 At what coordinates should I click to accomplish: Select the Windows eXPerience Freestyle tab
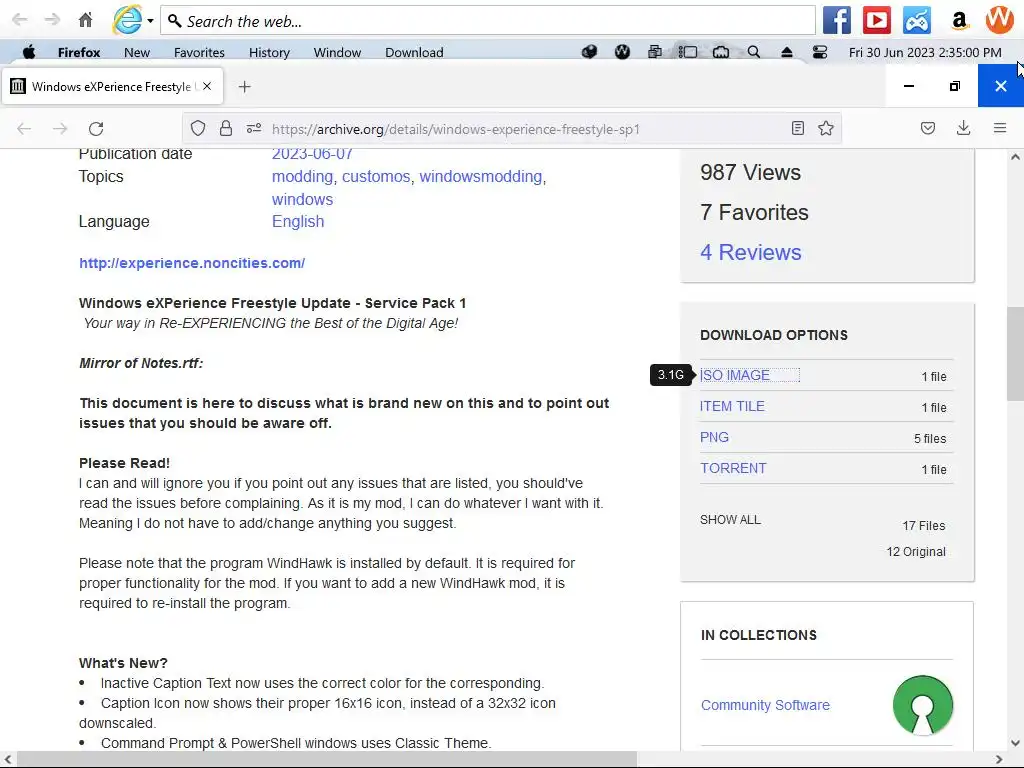112,86
